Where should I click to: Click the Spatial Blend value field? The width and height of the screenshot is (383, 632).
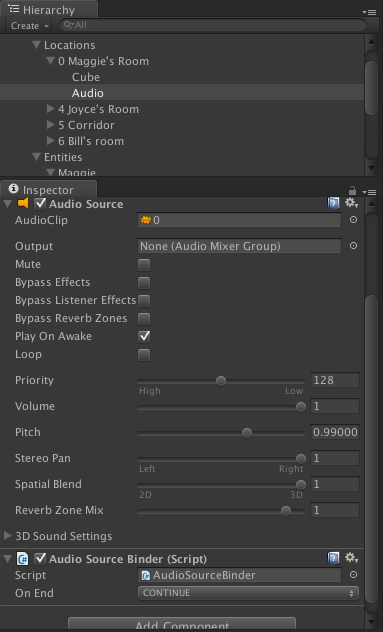(x=335, y=484)
